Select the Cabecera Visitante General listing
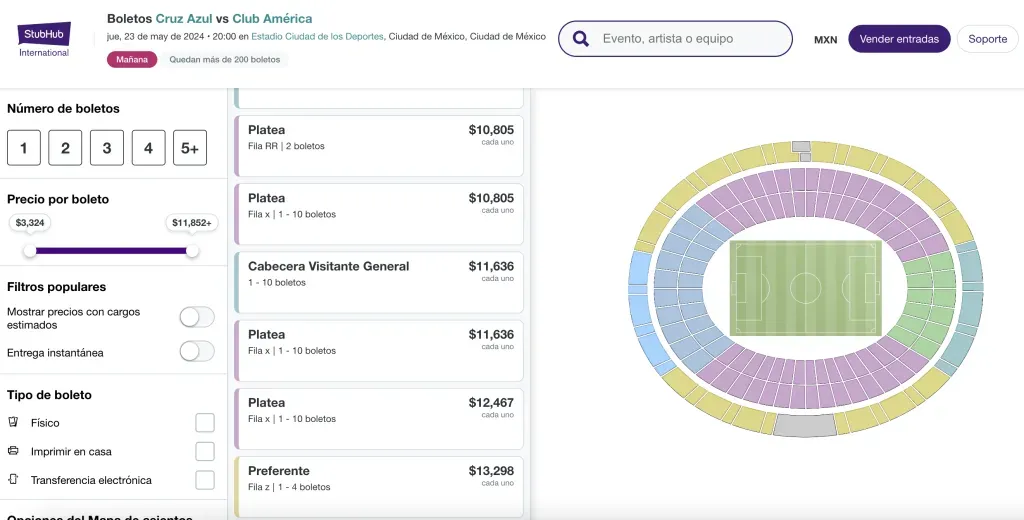 [x=380, y=281]
